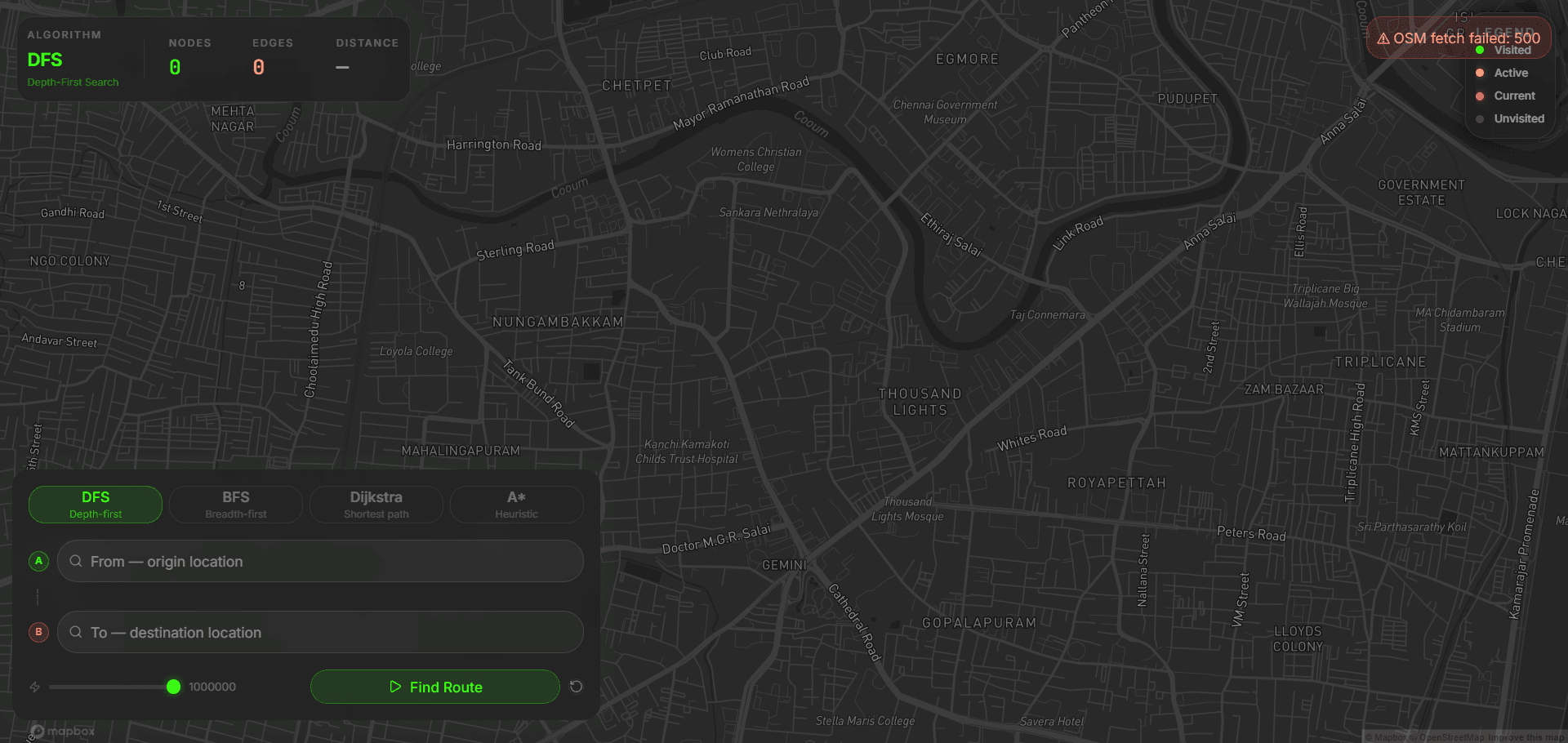Click the reset arrow next to Find Route

pos(576,687)
